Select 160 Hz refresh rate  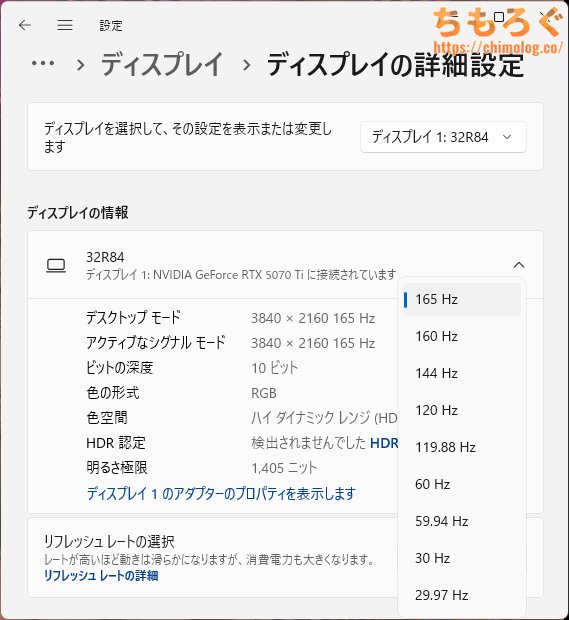pyautogui.click(x=462, y=336)
